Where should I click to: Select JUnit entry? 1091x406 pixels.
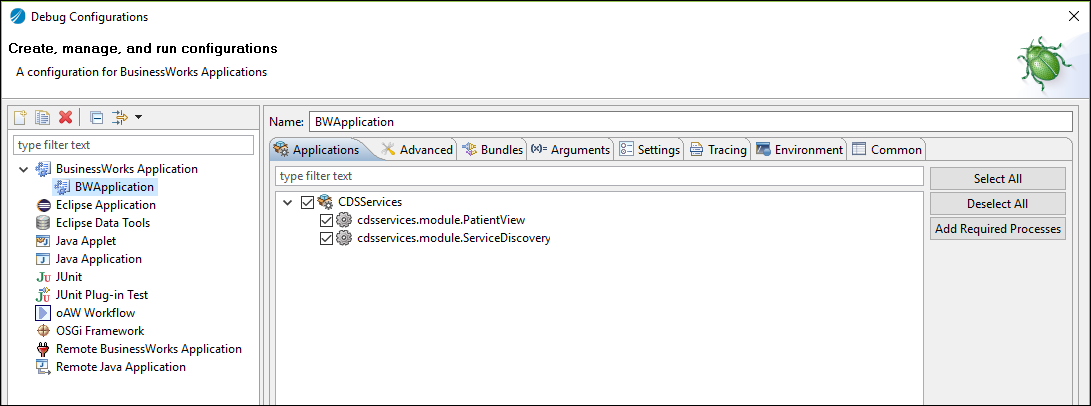pyautogui.click(x=70, y=277)
